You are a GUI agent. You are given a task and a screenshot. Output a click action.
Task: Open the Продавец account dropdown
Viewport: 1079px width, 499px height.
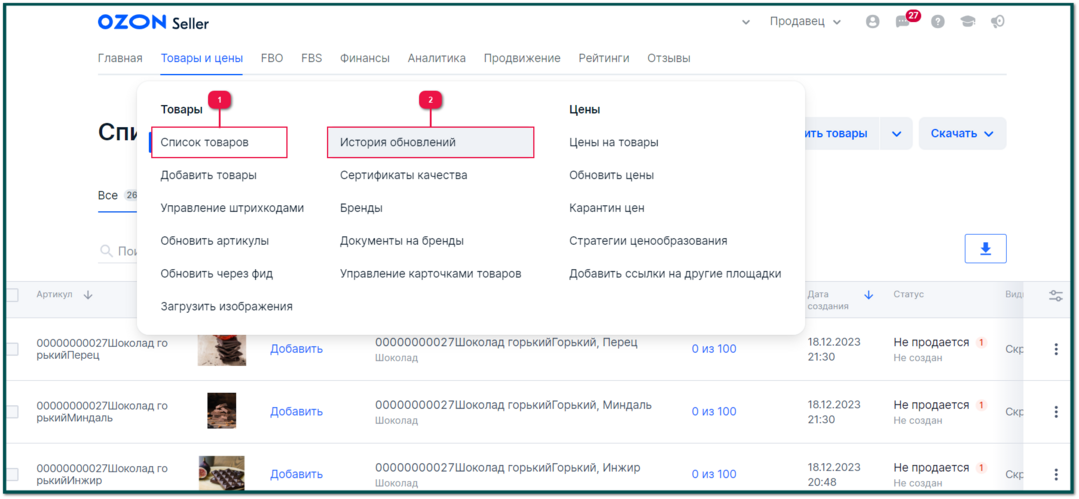tap(805, 22)
